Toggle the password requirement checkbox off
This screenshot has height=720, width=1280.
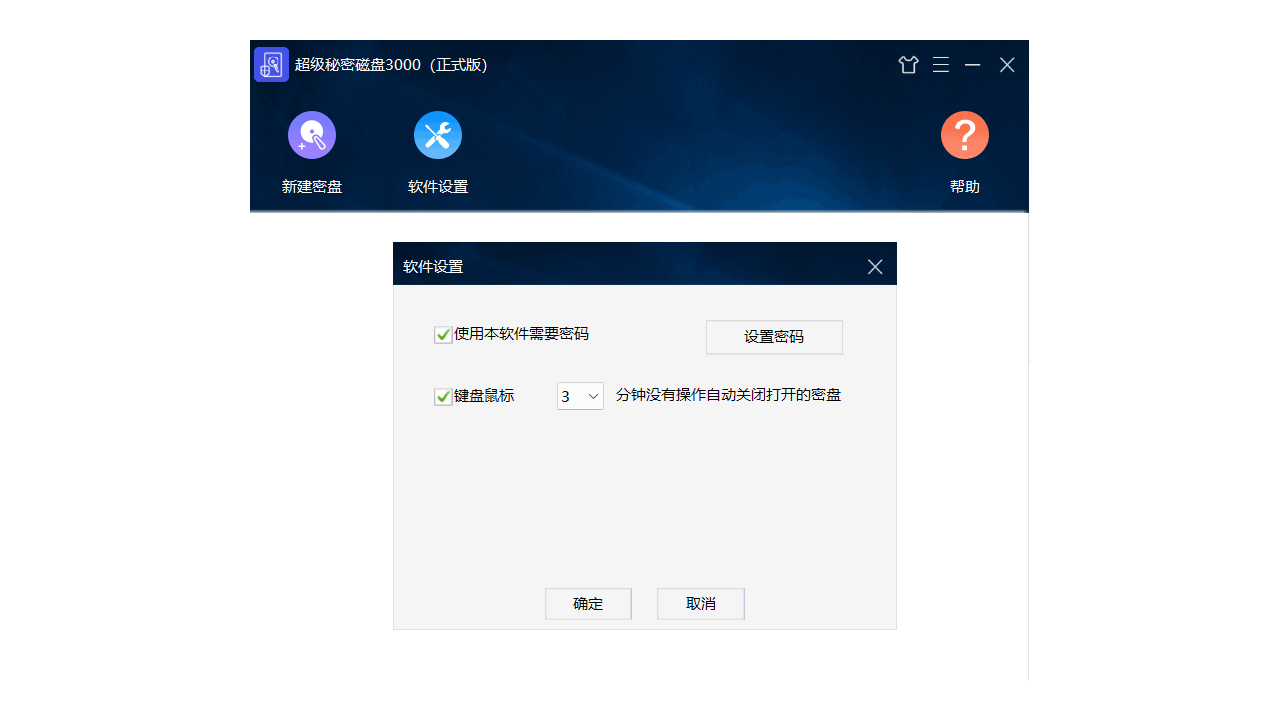pyautogui.click(x=442, y=335)
